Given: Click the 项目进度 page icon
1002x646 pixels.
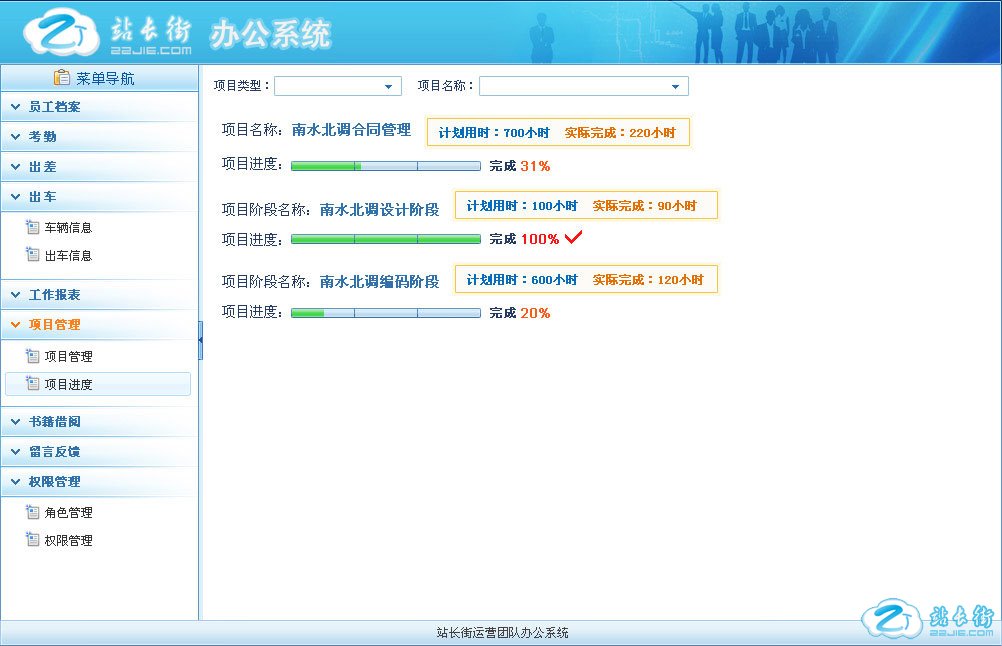Looking at the screenshot, I should (33, 384).
